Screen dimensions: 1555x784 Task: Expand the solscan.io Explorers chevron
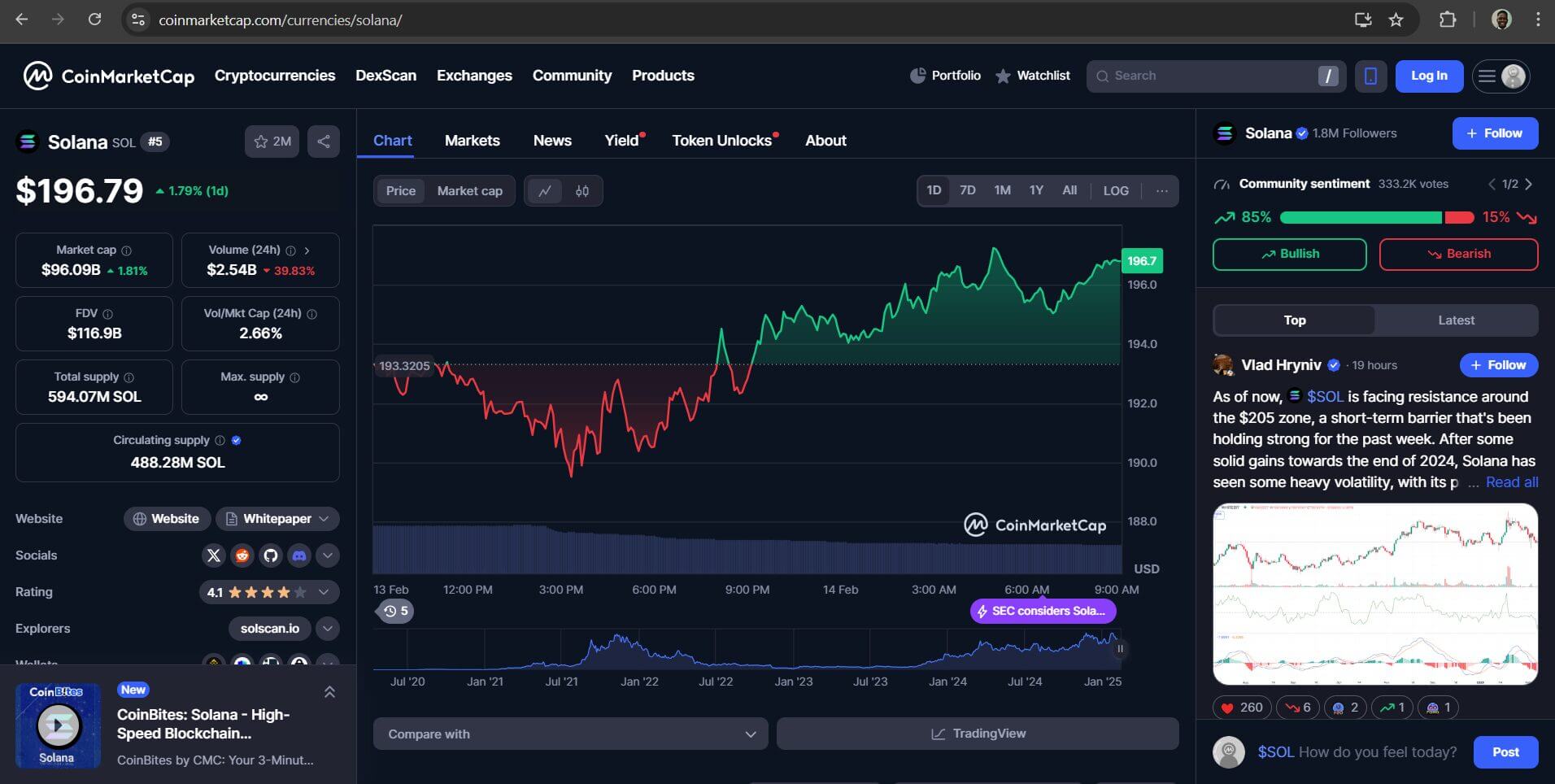click(x=327, y=629)
